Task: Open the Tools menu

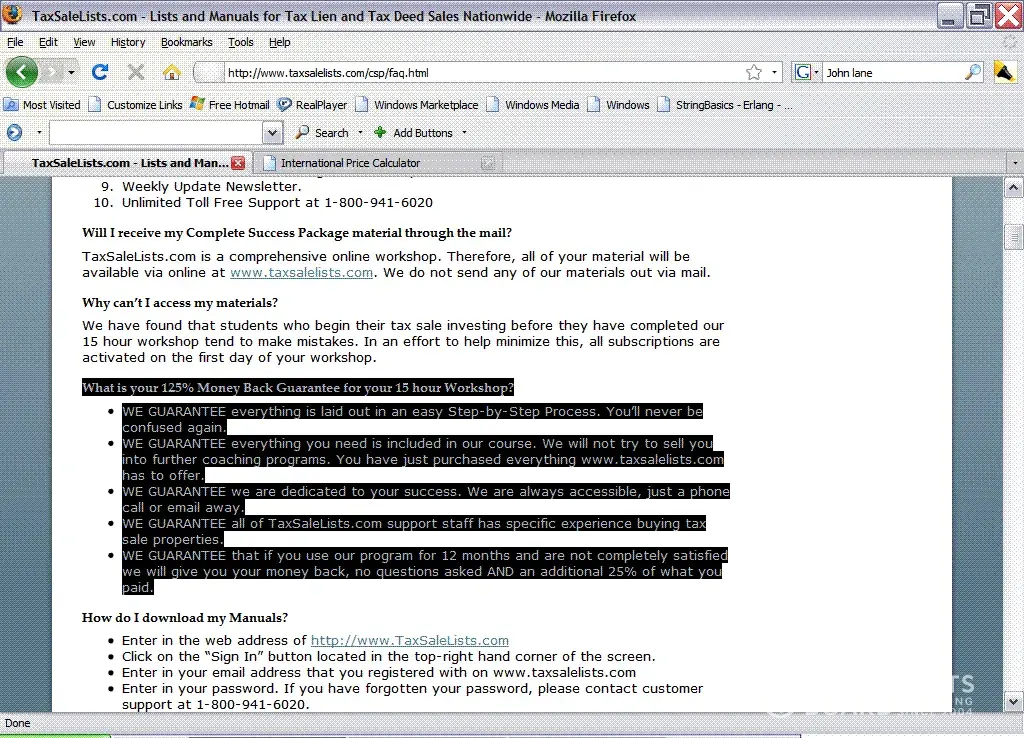Action: [240, 42]
